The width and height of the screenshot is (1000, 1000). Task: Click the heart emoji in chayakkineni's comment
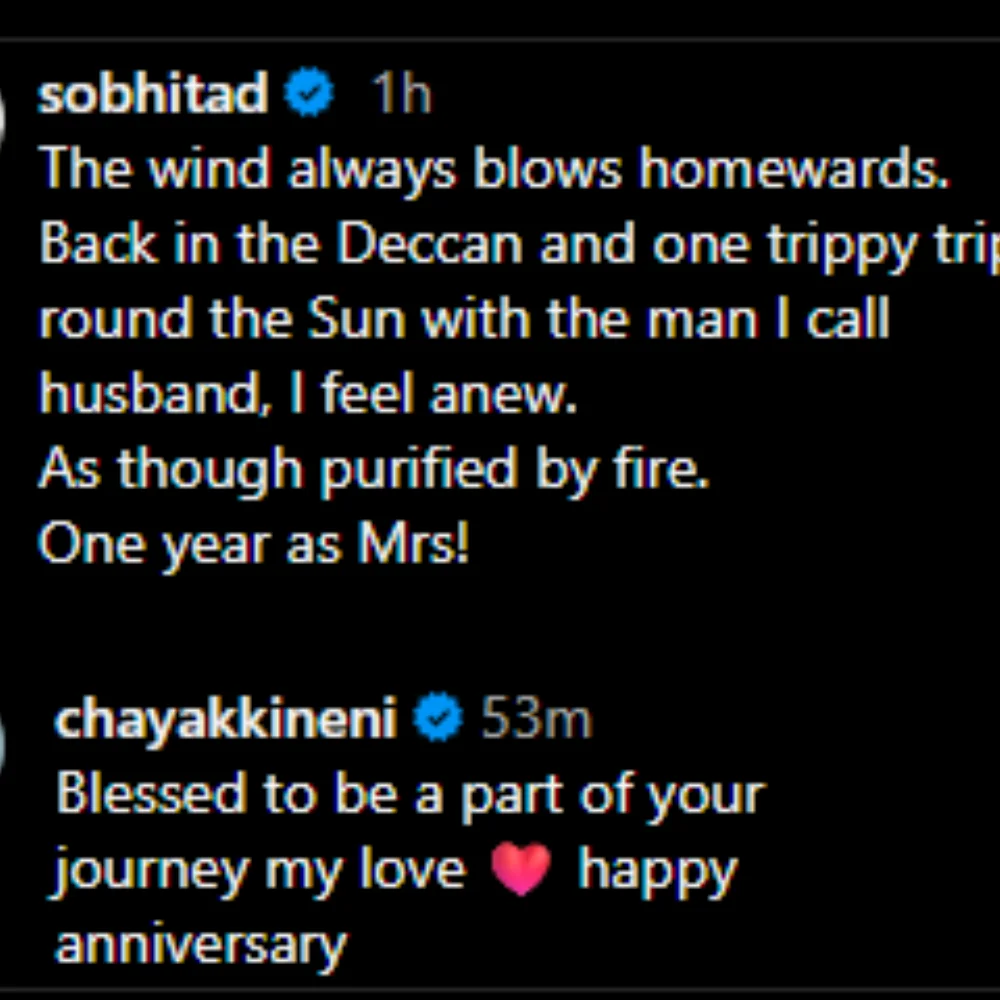point(521,869)
